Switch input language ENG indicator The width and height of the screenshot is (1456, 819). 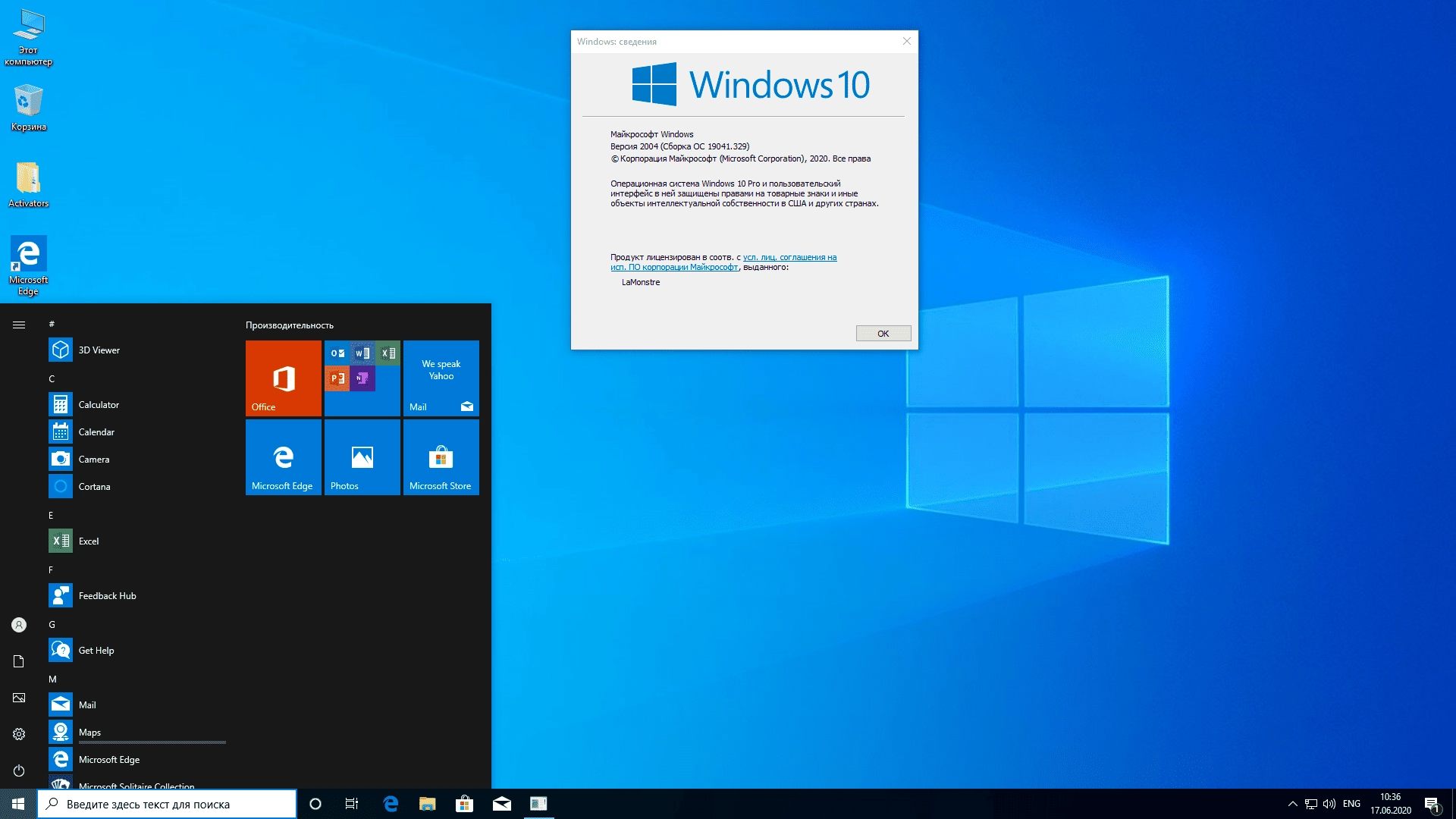[x=1351, y=804]
